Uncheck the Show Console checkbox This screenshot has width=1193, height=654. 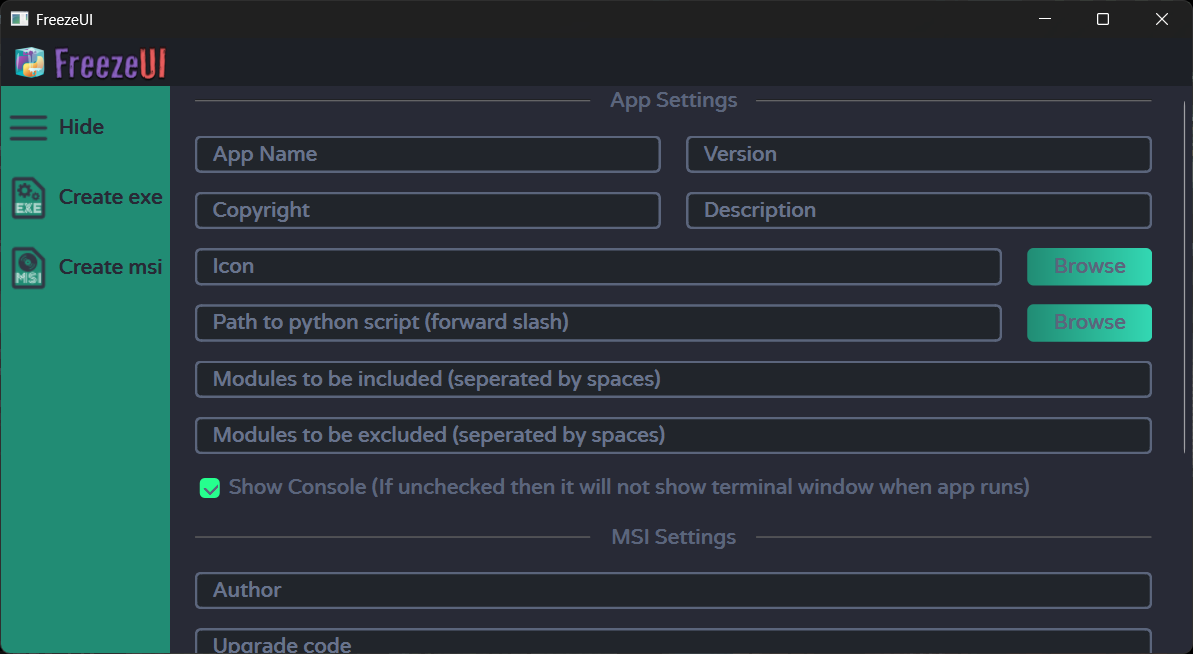210,488
